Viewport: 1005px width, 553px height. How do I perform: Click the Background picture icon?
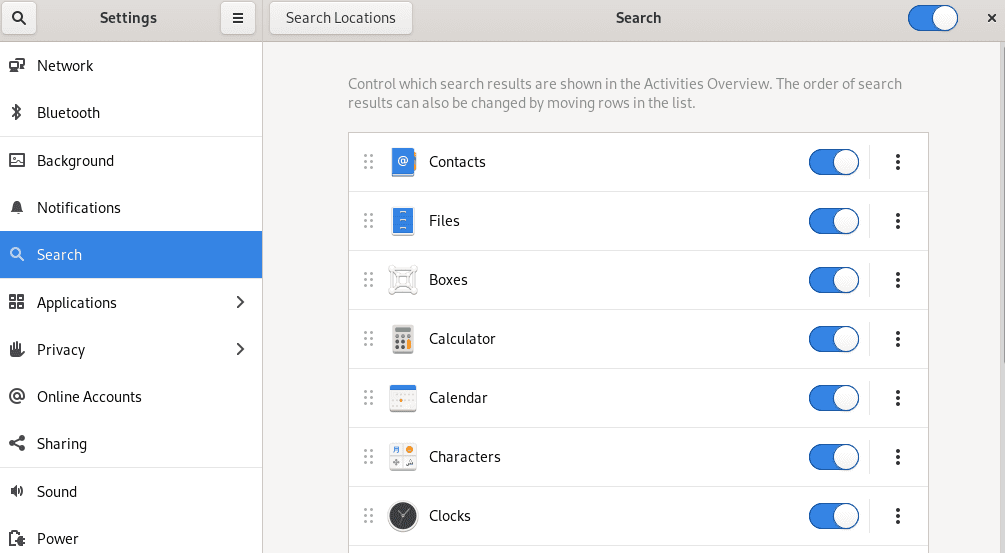pyautogui.click(x=17, y=160)
